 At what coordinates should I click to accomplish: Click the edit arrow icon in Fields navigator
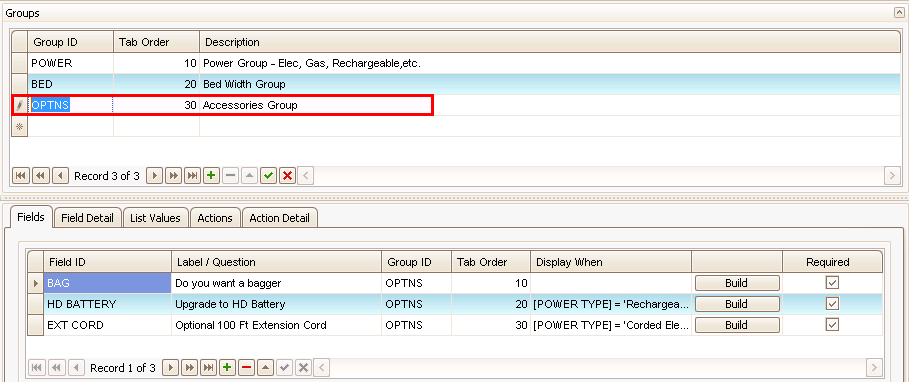pyautogui.click(x=265, y=368)
